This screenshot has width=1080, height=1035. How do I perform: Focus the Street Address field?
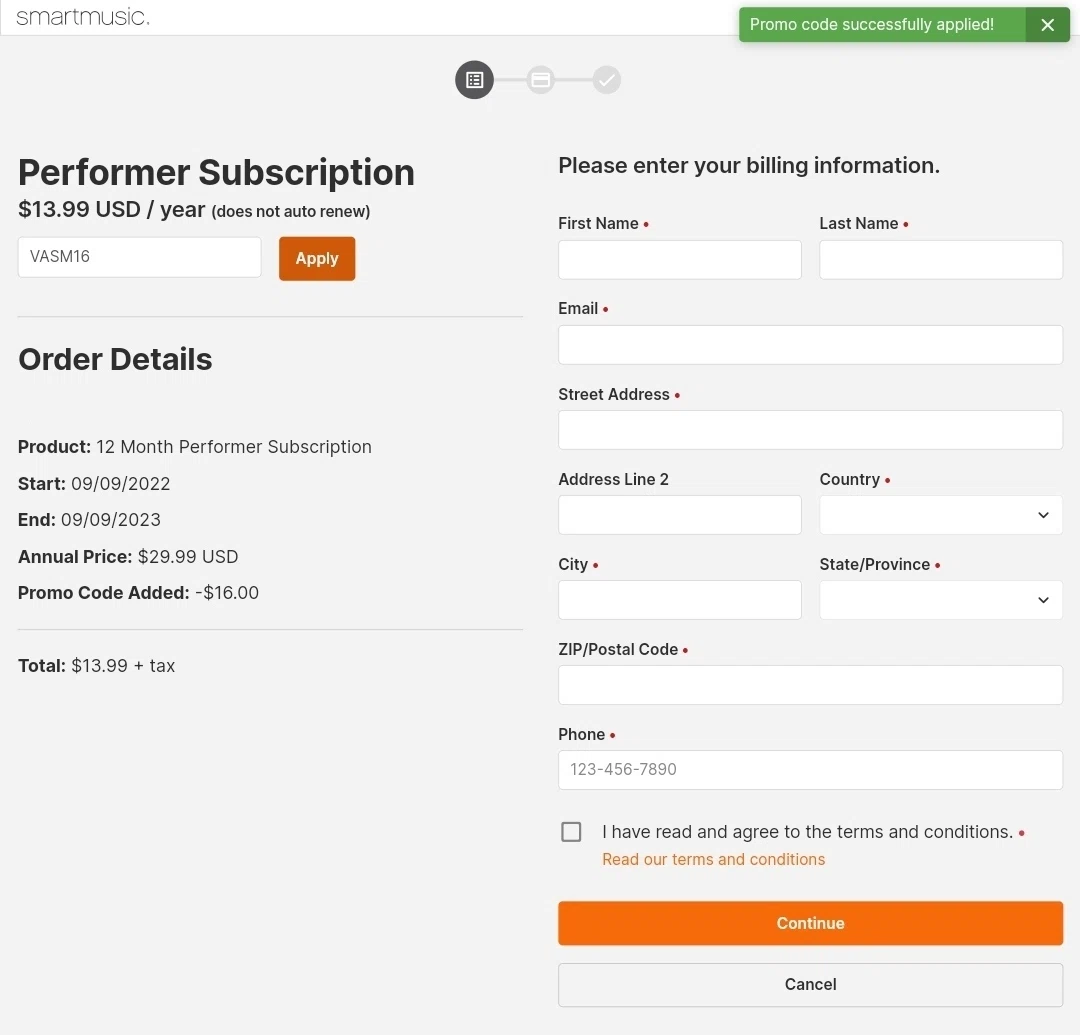pyautogui.click(x=811, y=430)
